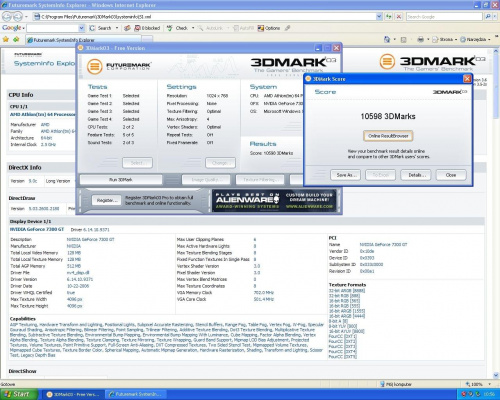Click Details... in Score dialog
This screenshot has width=500, height=400.
(x=416, y=175)
